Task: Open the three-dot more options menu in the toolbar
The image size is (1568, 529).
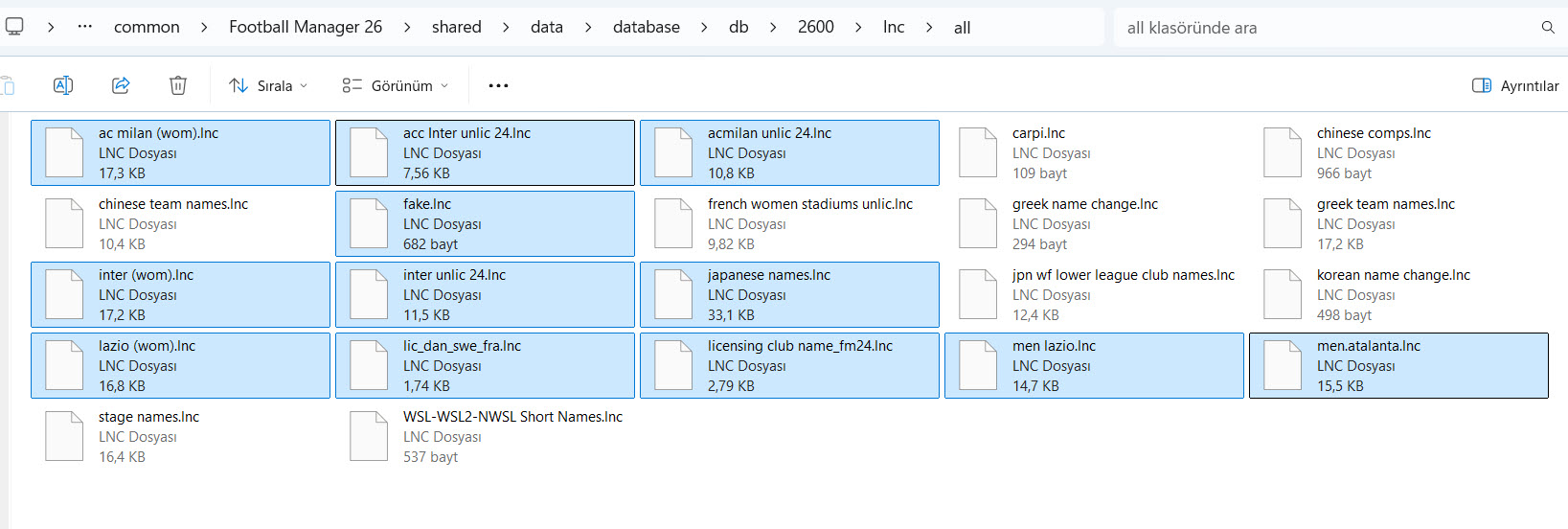Action: pos(498,85)
